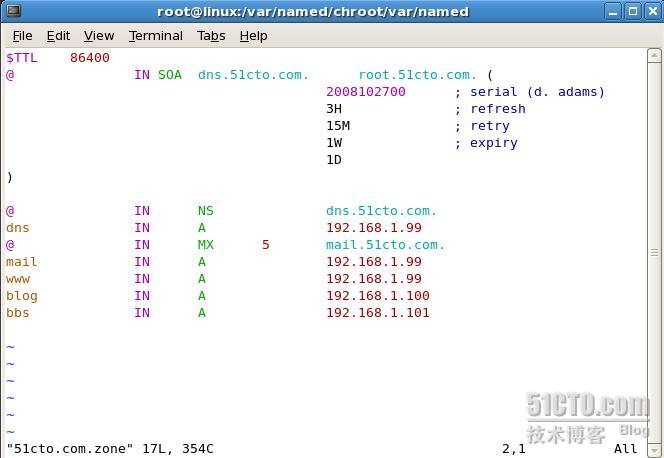Click the scrollbar down arrow

pyautogui.click(x=654, y=450)
